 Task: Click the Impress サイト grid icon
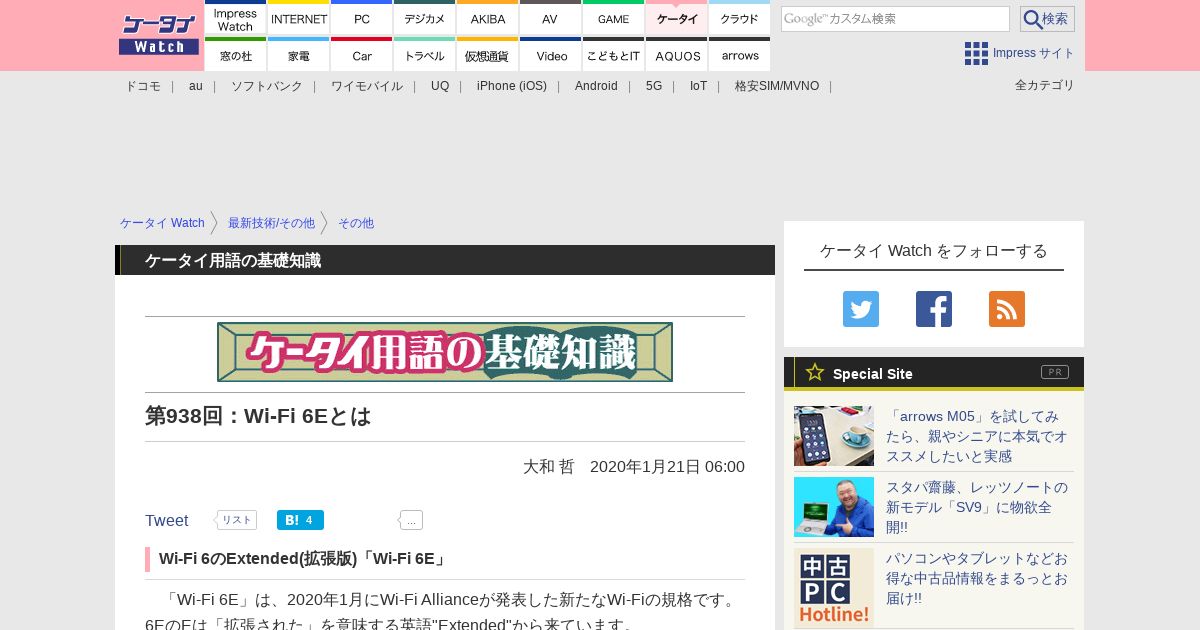point(976,53)
